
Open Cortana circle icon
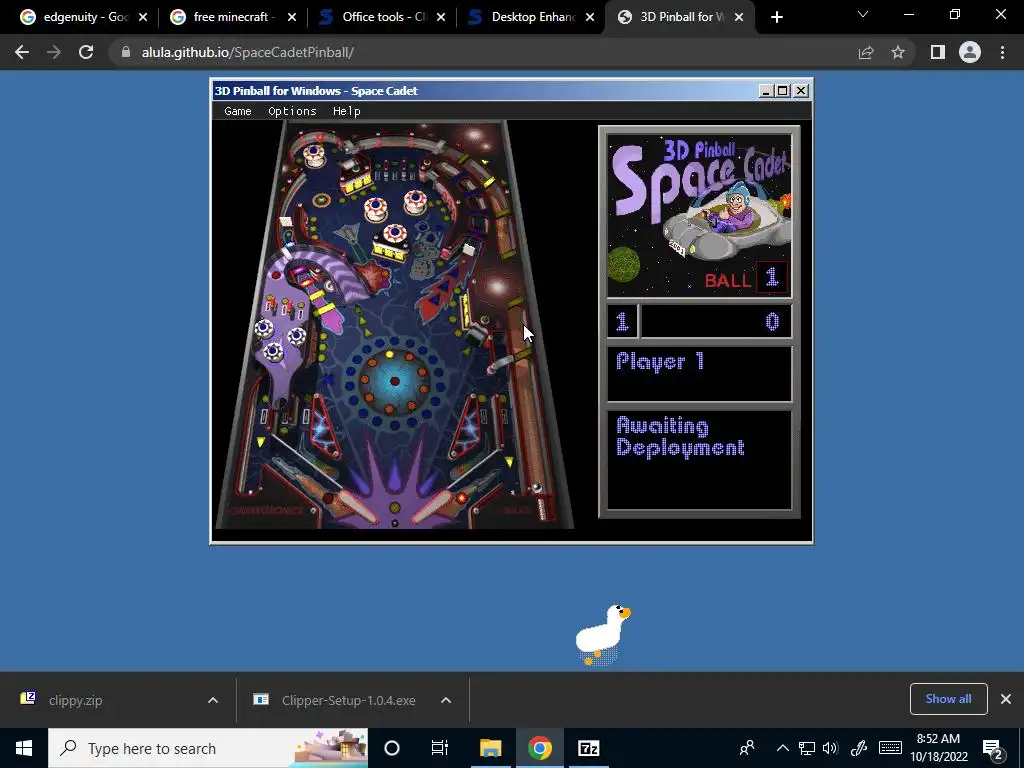point(392,748)
